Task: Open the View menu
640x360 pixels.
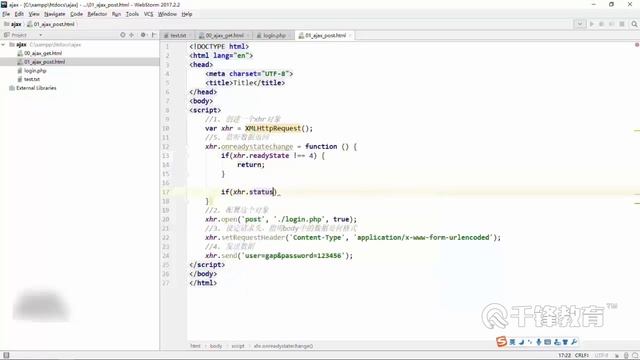Action: (x=34, y=14)
